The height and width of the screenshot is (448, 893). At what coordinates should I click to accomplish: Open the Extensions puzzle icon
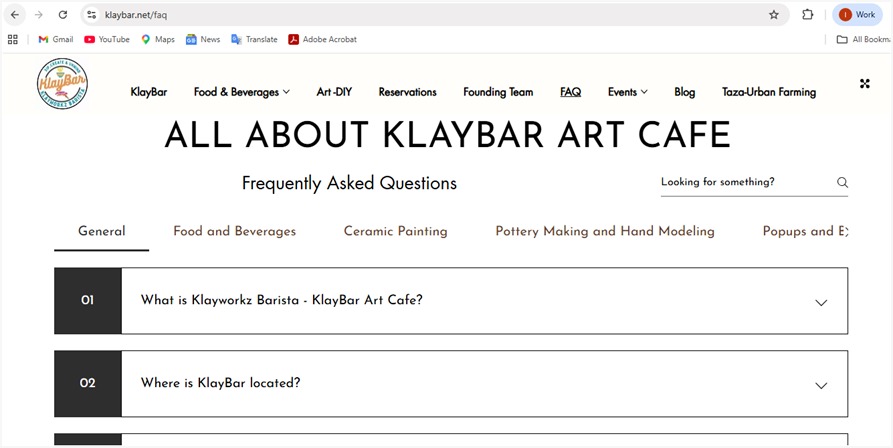[808, 15]
